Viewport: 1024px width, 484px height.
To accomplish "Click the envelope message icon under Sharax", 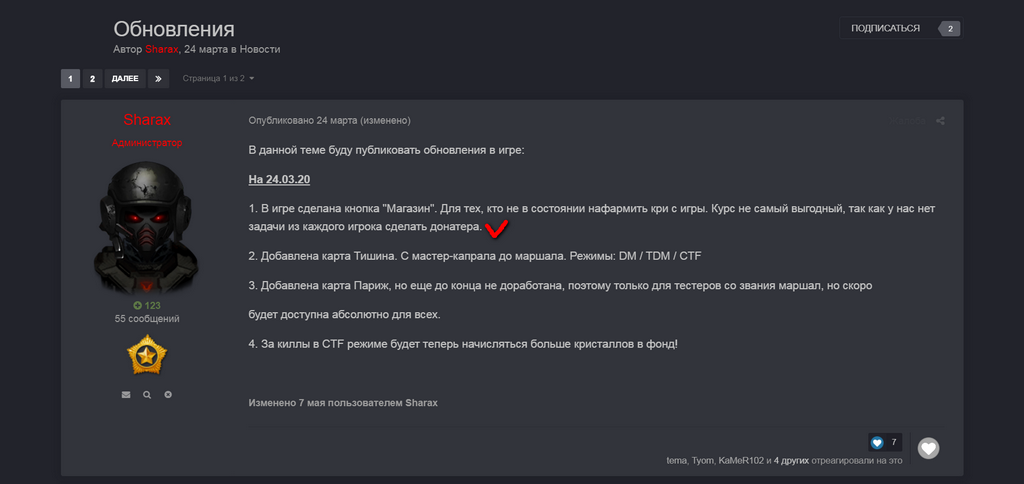I will pyautogui.click(x=126, y=395).
